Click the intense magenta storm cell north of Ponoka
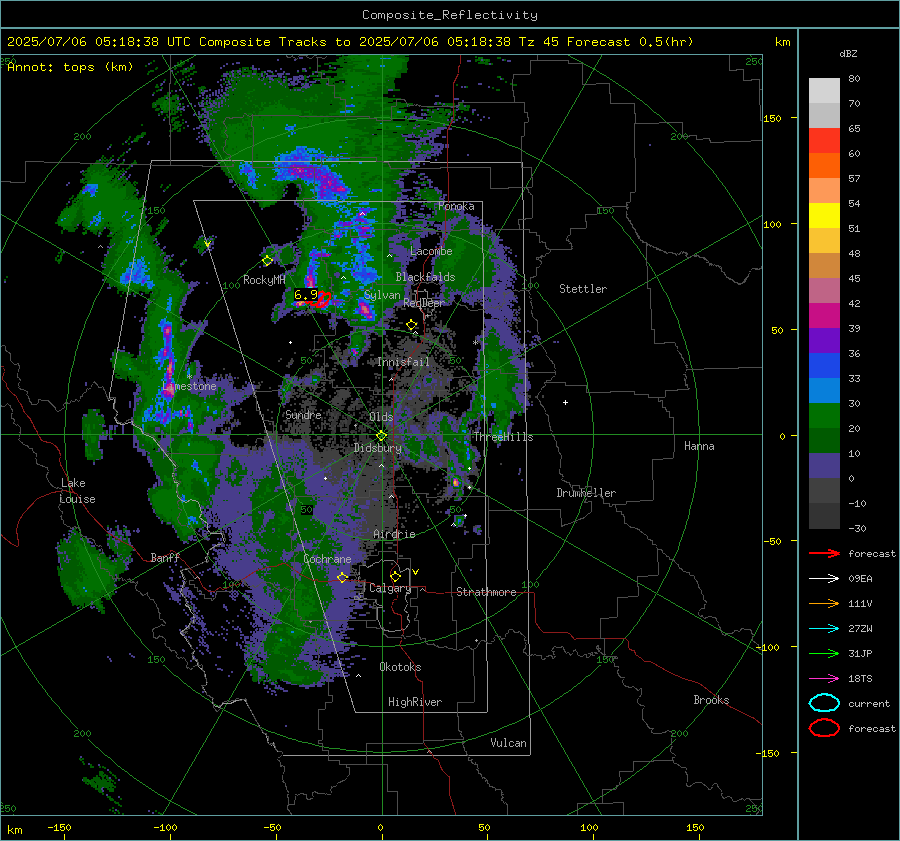900x841 pixels. (316, 175)
